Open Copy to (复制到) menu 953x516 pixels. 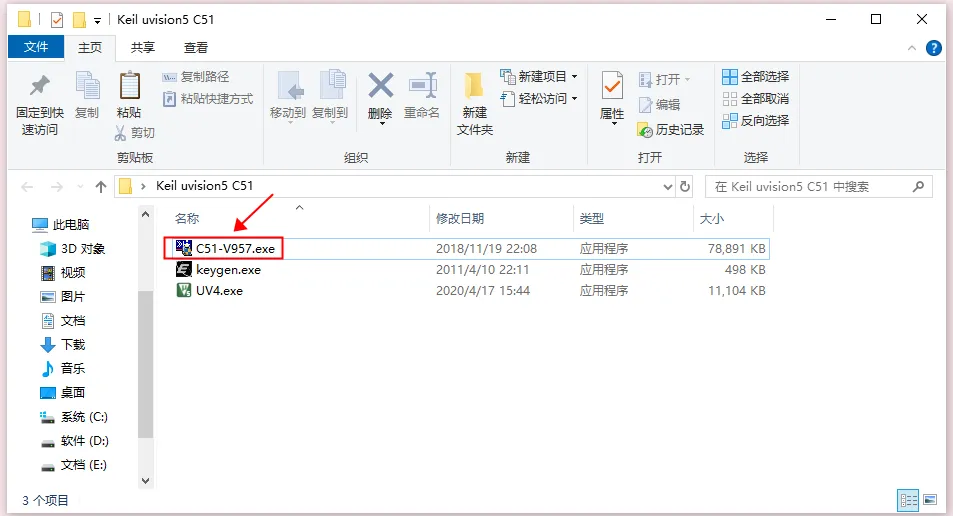click(330, 97)
